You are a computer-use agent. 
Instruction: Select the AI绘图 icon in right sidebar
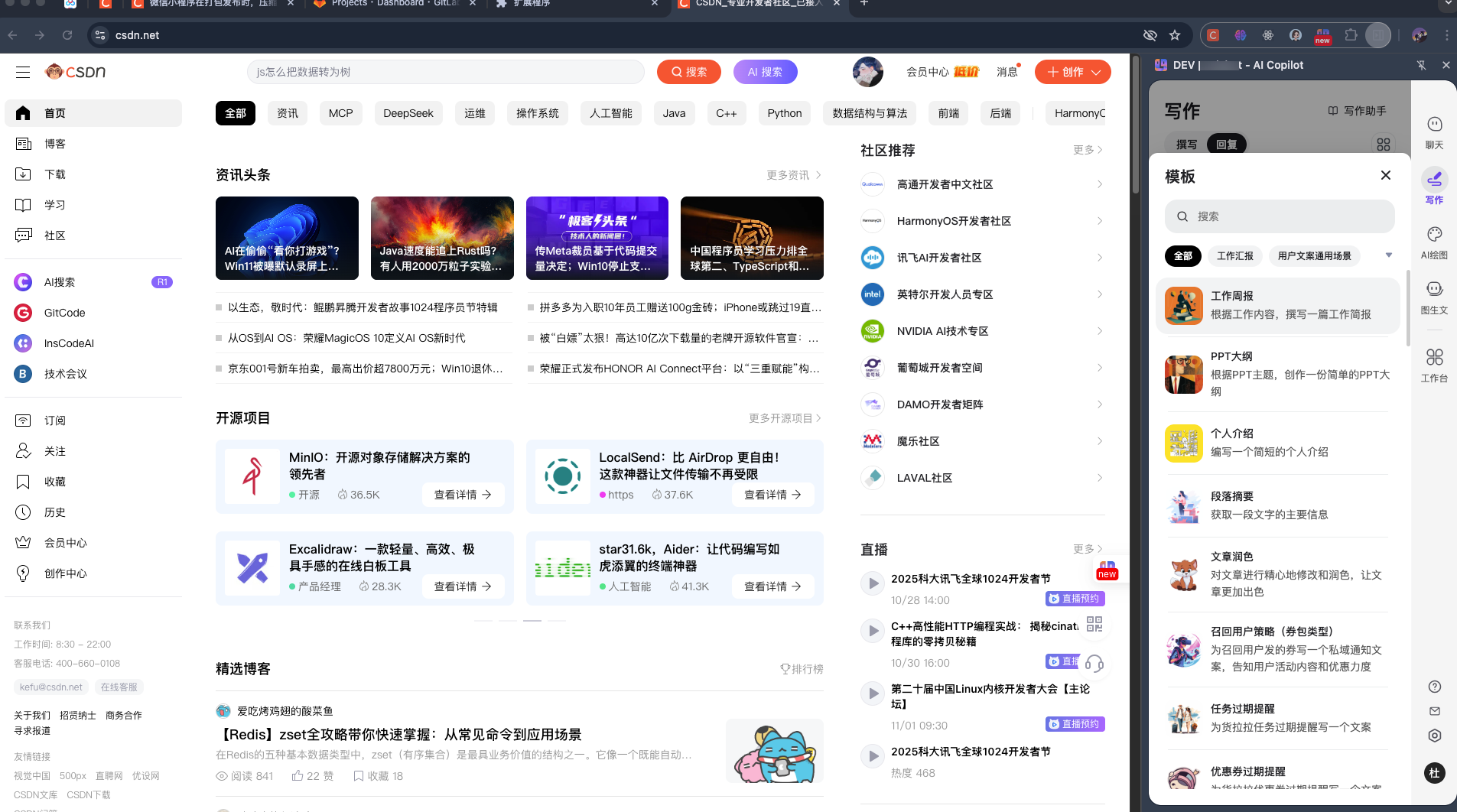[1434, 241]
